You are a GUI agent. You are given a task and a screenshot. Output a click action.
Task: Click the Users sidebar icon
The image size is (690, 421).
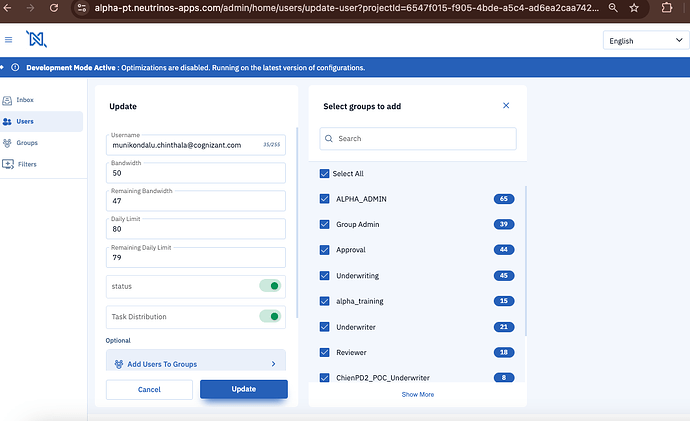point(7,122)
